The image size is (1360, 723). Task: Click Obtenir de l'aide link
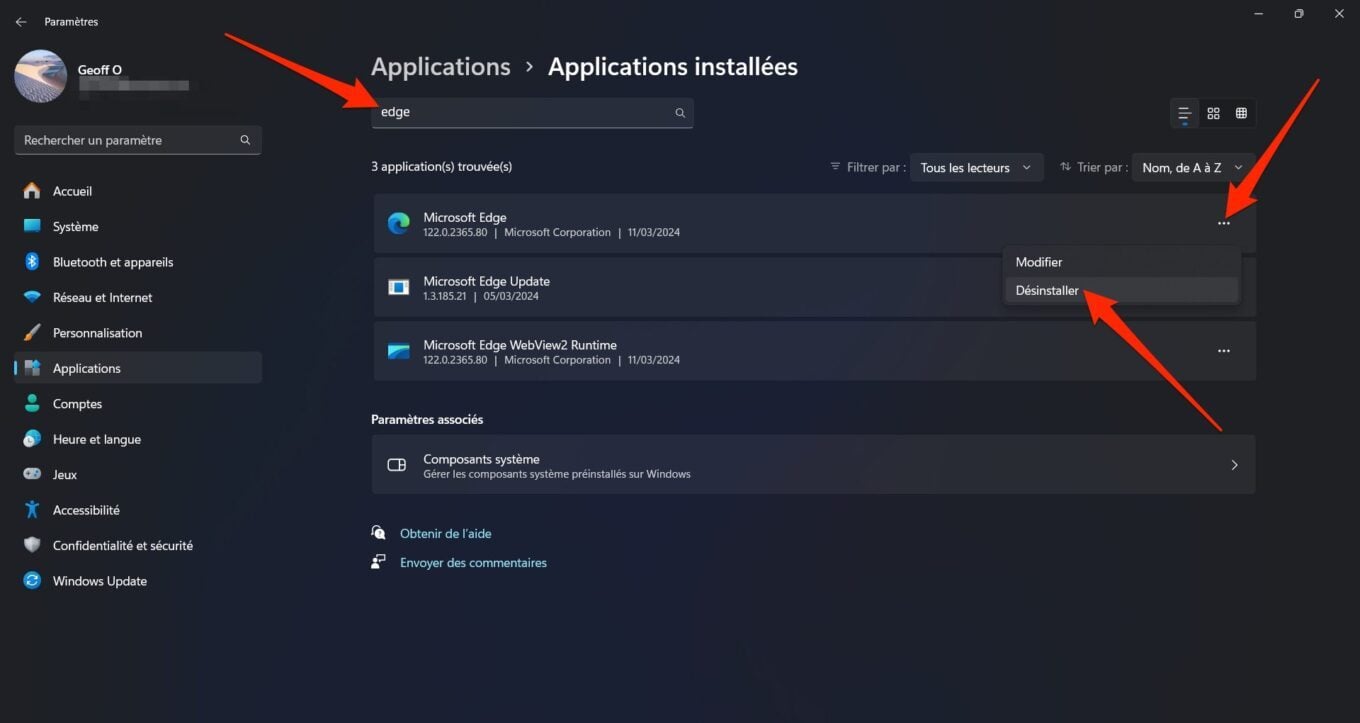point(446,534)
